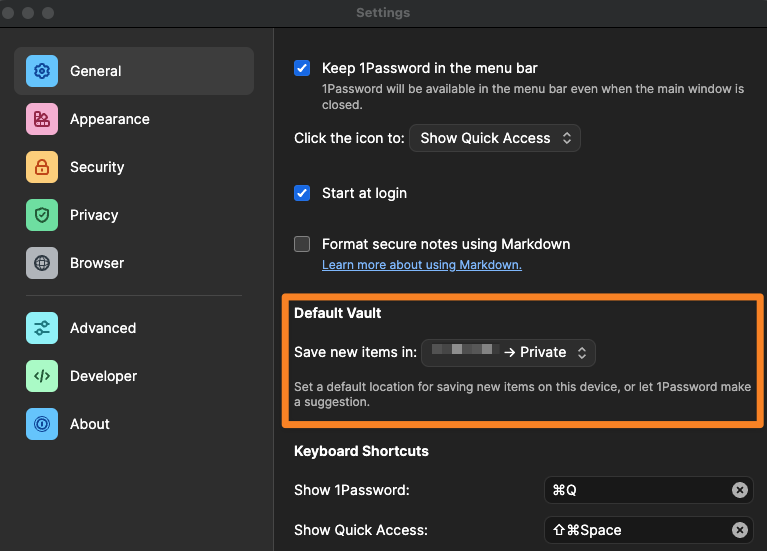Disable the Start at login checkbox

click(302, 193)
